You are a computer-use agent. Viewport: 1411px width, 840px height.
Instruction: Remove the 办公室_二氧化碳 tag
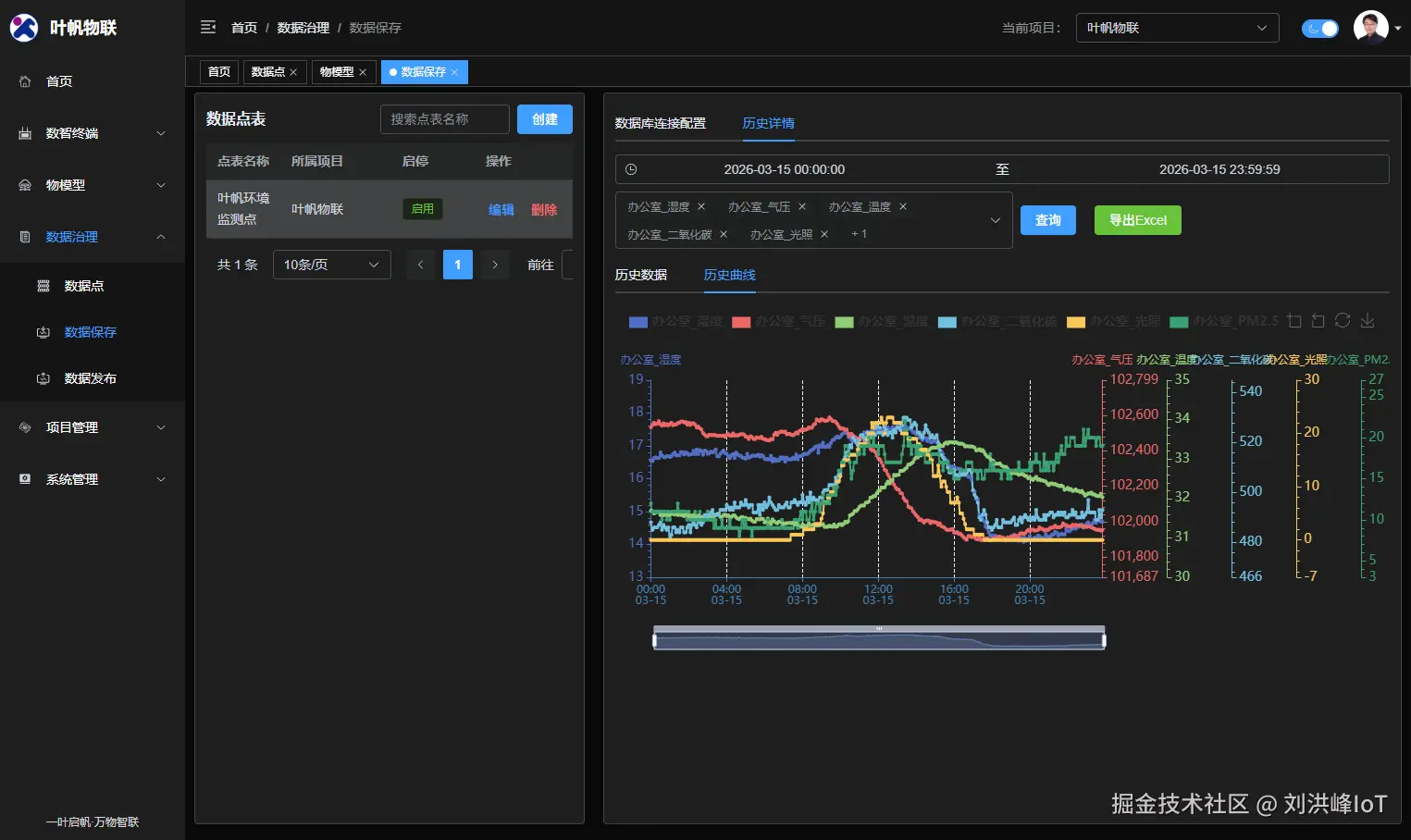tap(724, 234)
